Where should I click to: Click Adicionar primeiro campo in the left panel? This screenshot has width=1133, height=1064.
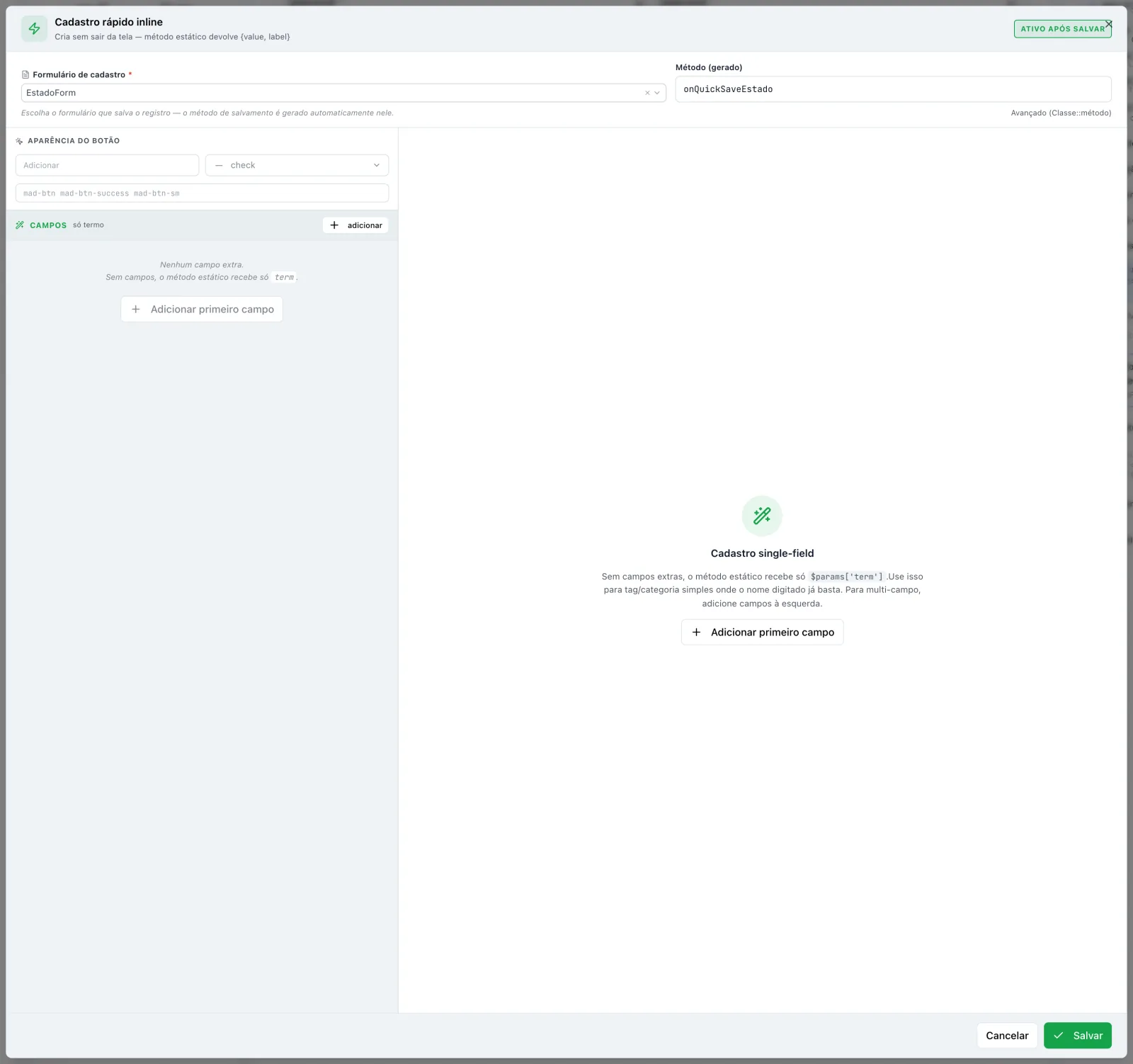202,309
